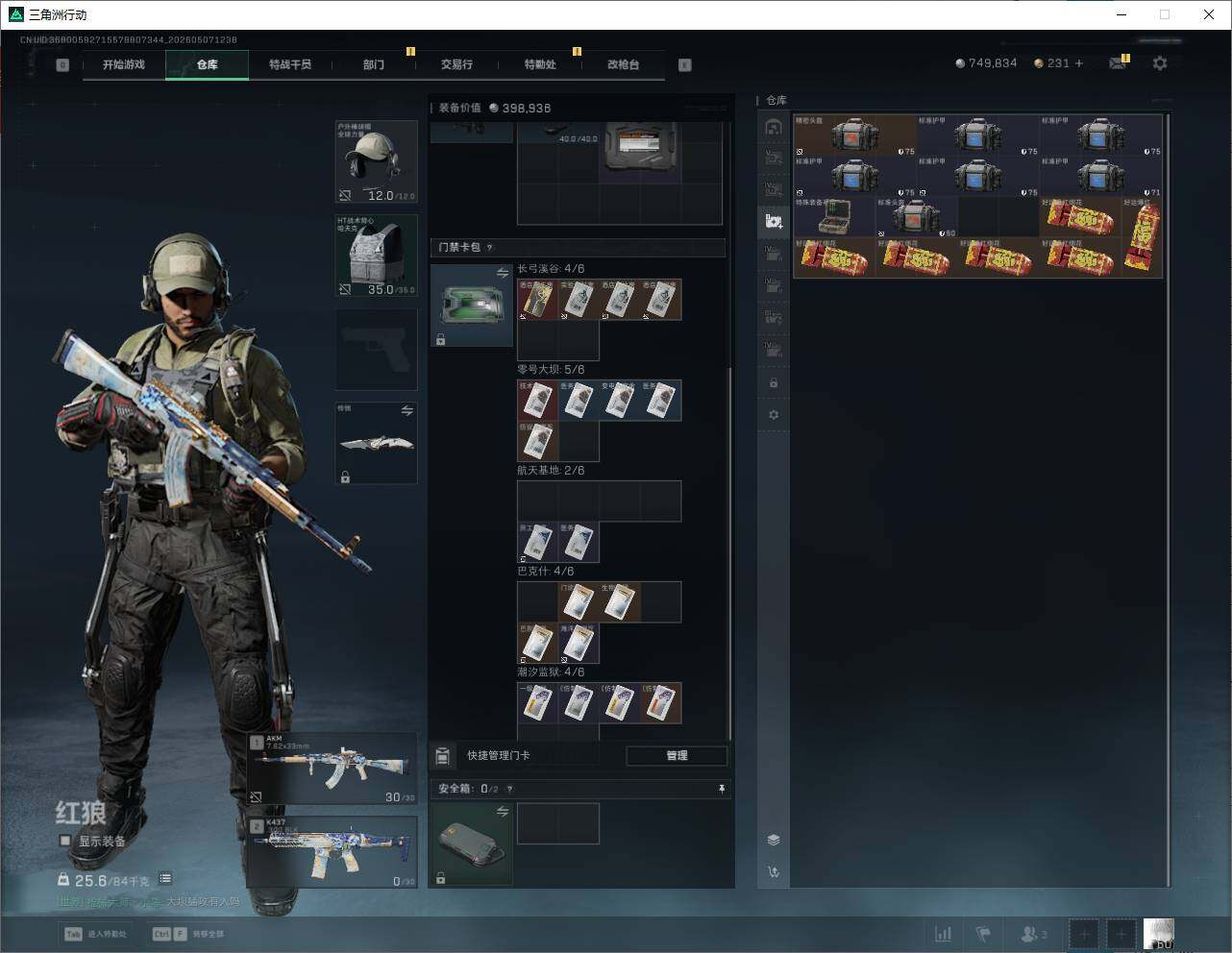This screenshot has width=1232, height=953.
Task: Open stash settings gear in sidebar
Action: 774,415
